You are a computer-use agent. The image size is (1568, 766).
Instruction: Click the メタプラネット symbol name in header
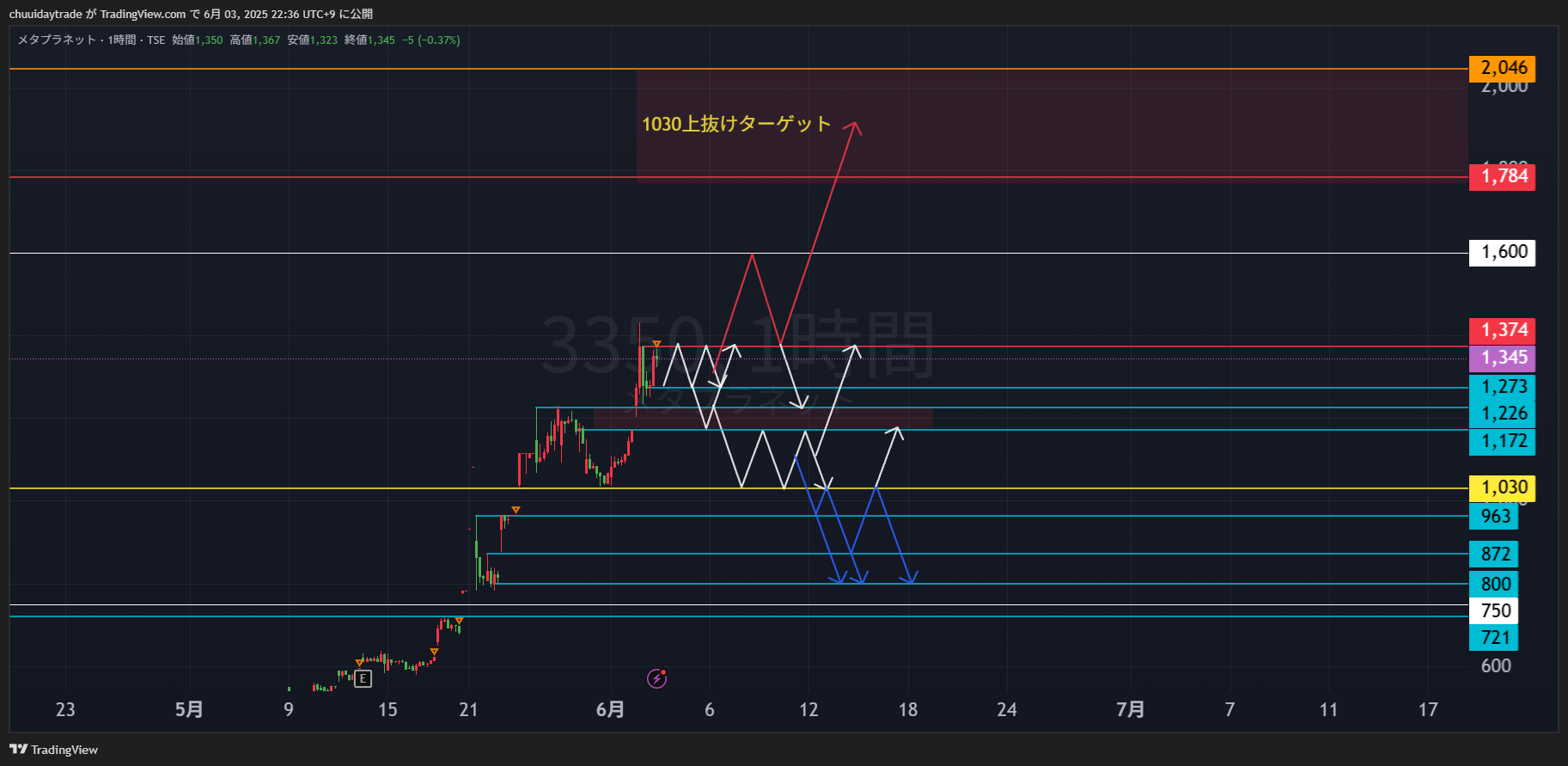pos(57,40)
